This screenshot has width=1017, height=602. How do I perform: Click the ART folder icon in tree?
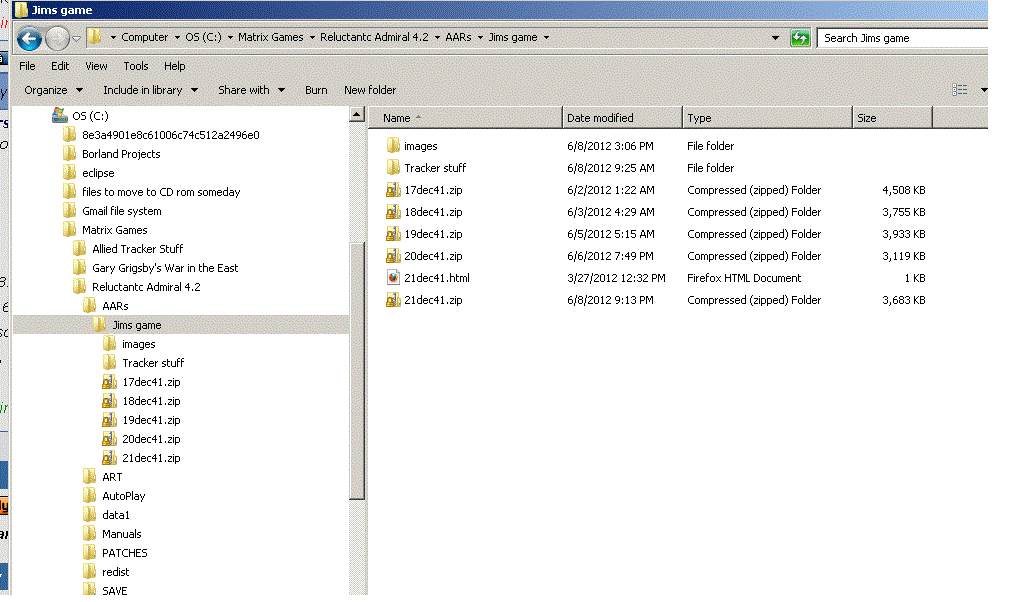coord(90,477)
